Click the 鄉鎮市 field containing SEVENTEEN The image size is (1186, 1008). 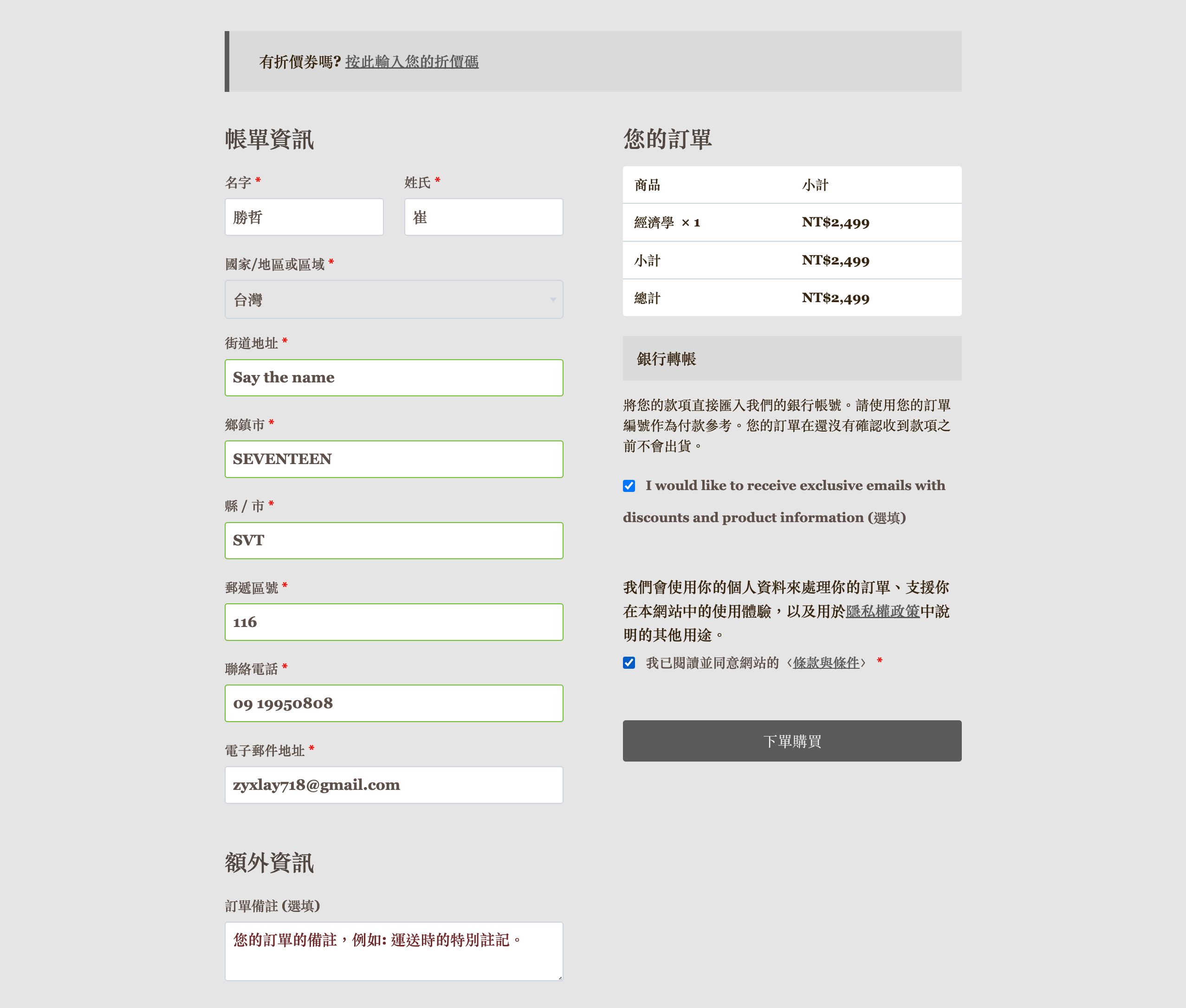coord(394,459)
